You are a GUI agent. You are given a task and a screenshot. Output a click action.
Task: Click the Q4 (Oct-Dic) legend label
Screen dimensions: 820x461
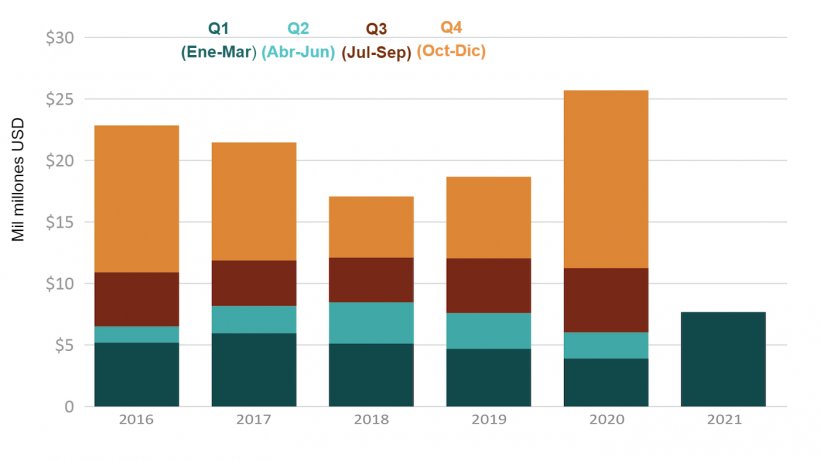(451, 39)
